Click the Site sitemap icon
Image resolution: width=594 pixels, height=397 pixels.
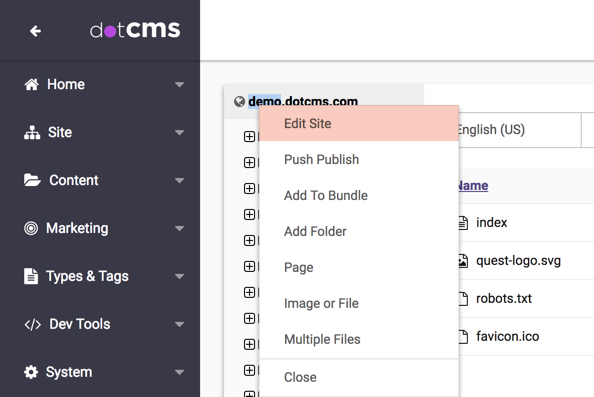click(x=32, y=133)
